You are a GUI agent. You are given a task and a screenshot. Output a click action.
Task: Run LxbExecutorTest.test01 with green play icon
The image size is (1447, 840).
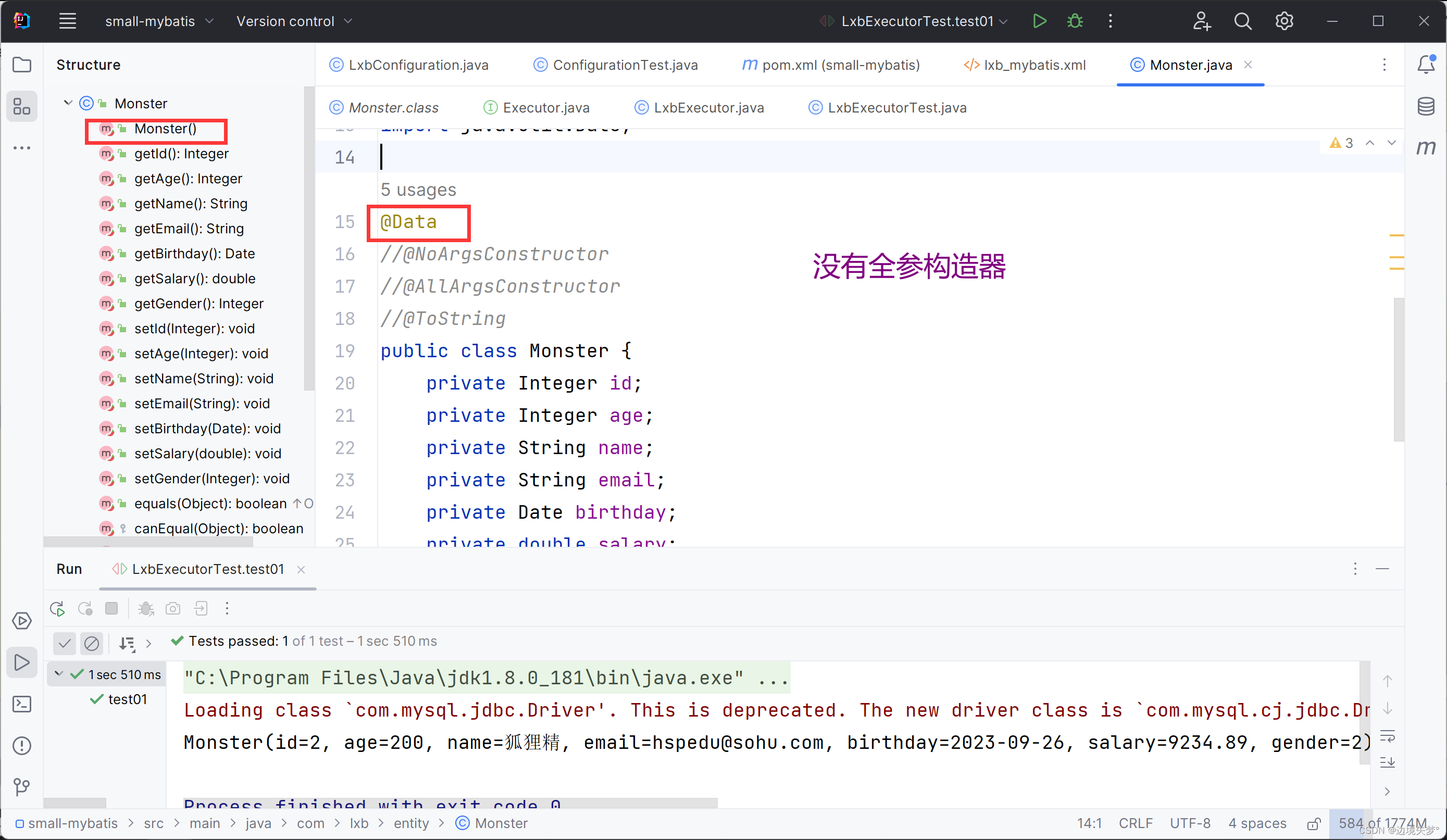[x=1039, y=21]
